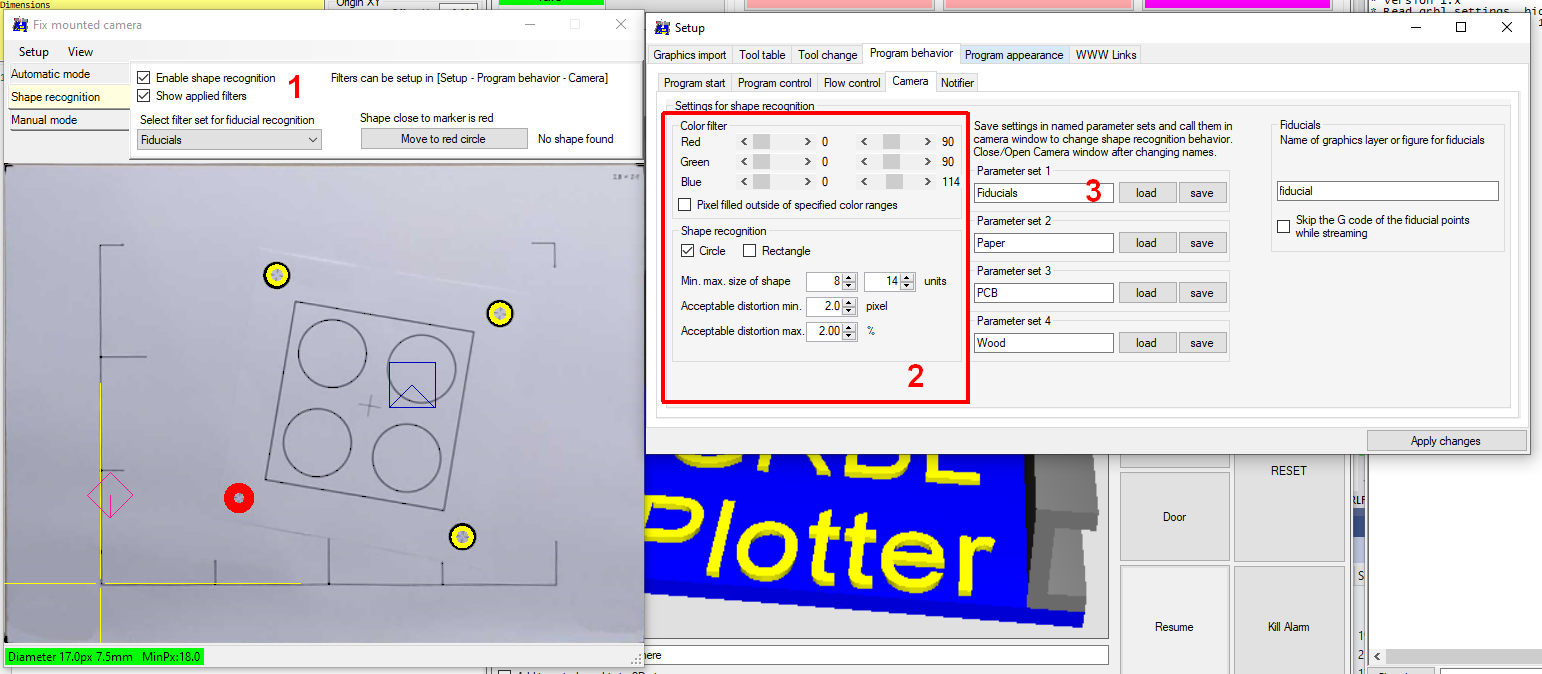Open the View menu in the camera window
This screenshot has height=674, width=1542.
click(80, 51)
